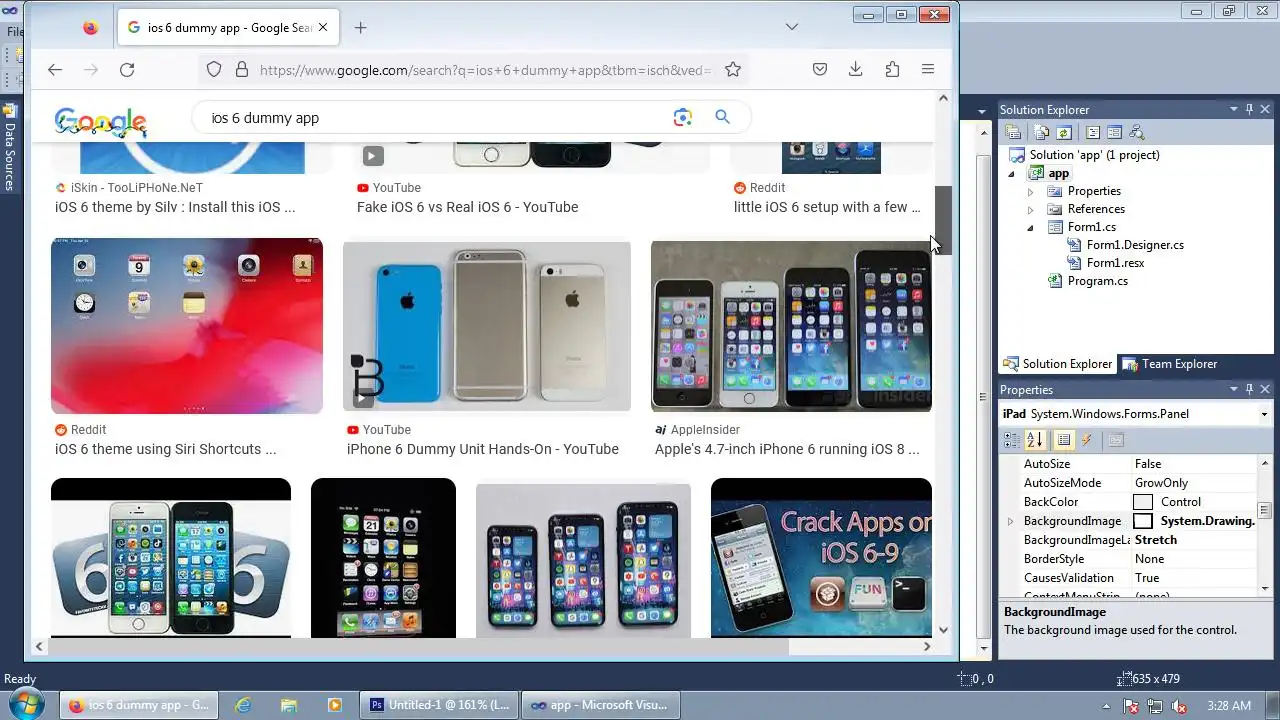This screenshot has width=1280, height=720.
Task: Expand the References node
Action: tap(1030, 209)
